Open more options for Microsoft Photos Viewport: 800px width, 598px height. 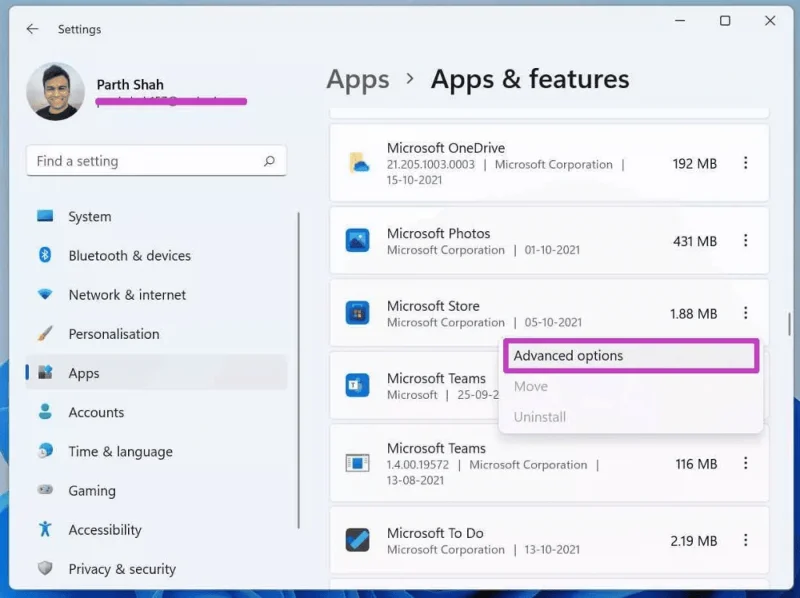coord(745,240)
